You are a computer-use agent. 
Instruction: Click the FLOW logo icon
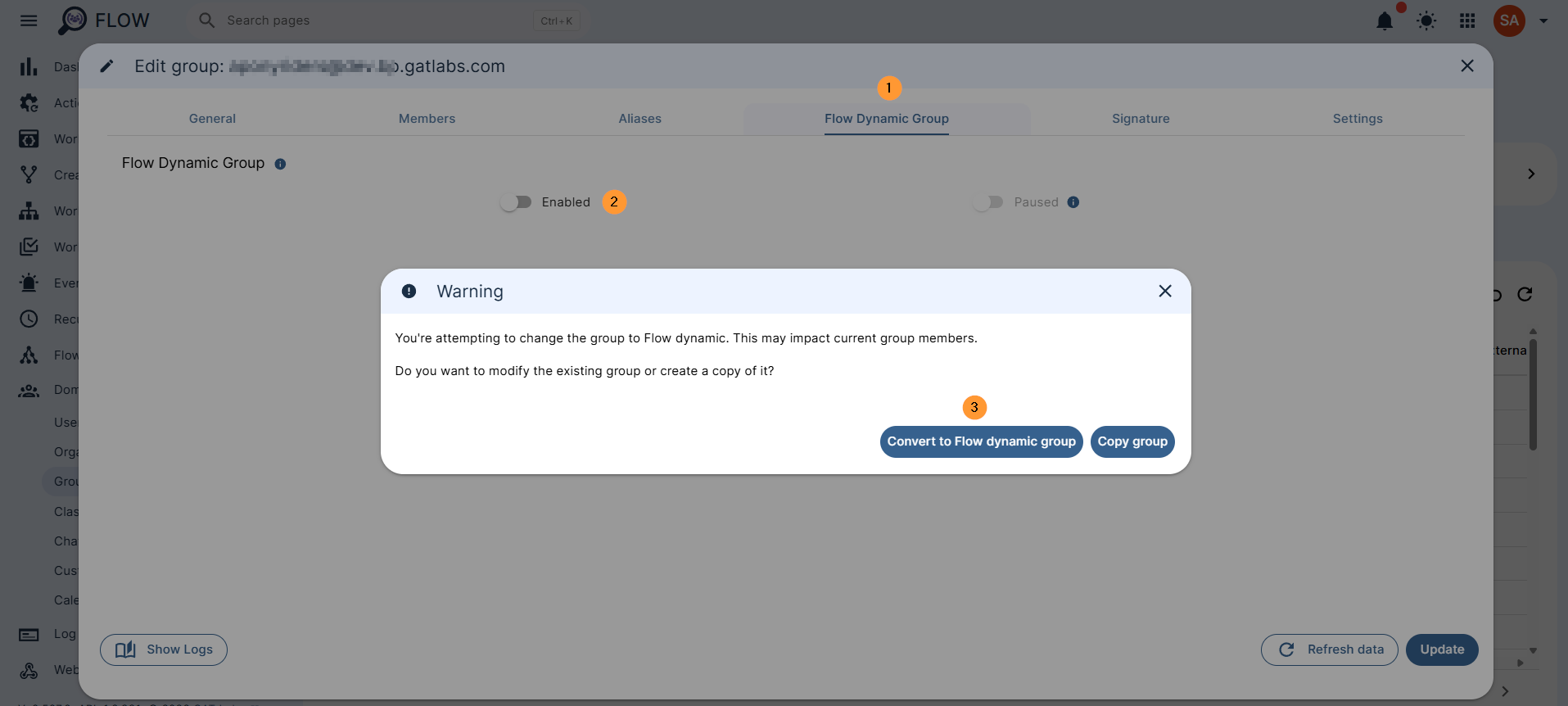(72, 20)
